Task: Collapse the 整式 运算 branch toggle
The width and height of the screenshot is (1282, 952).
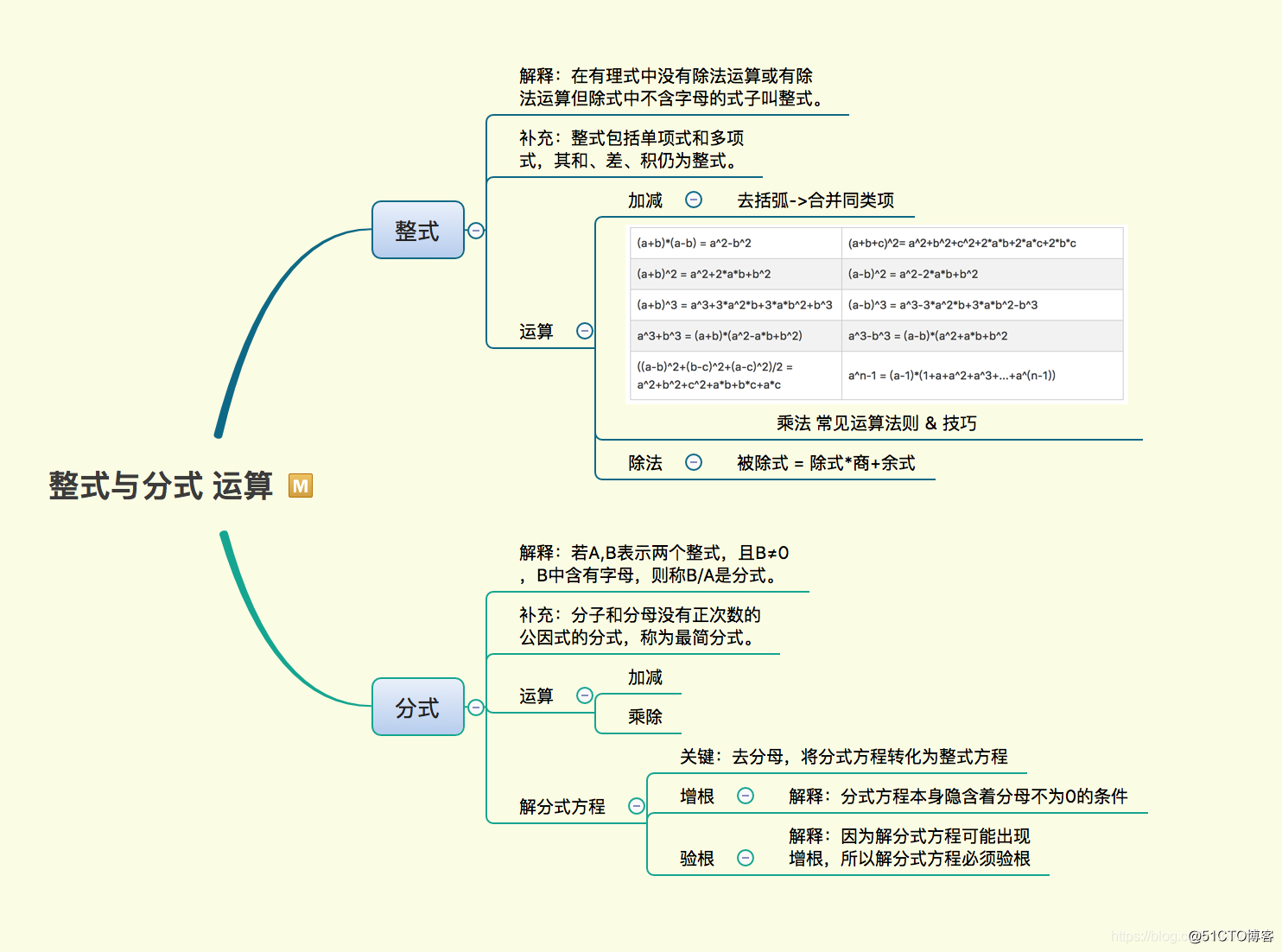Action: [x=585, y=331]
